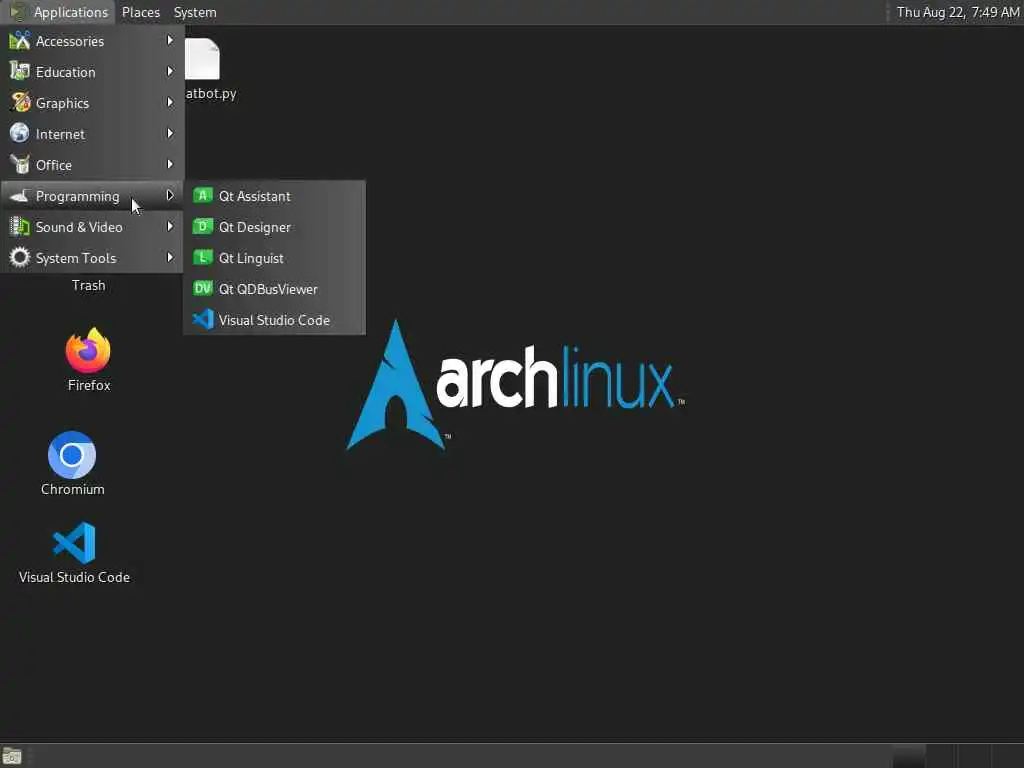Launch Visual Studio Code from submenu
The width and height of the screenshot is (1024, 768).
point(274,320)
